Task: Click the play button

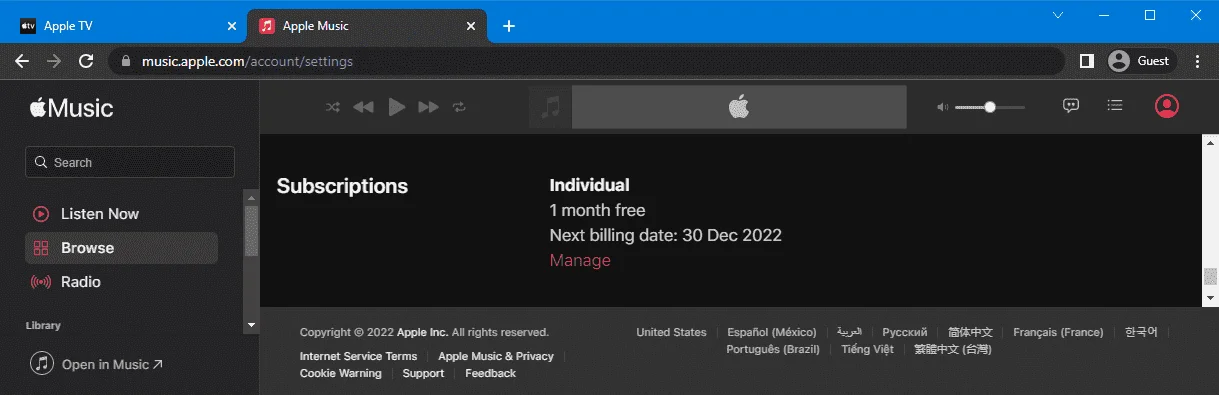Action: 396,107
